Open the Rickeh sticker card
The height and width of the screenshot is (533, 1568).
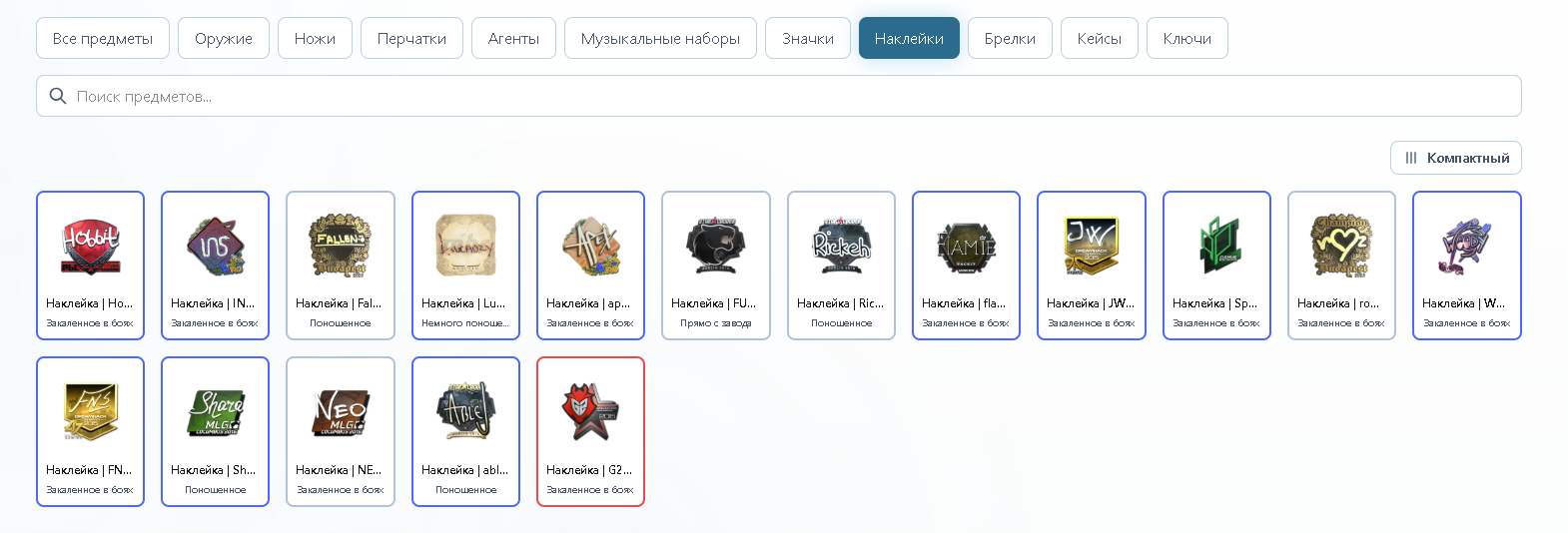[841, 266]
